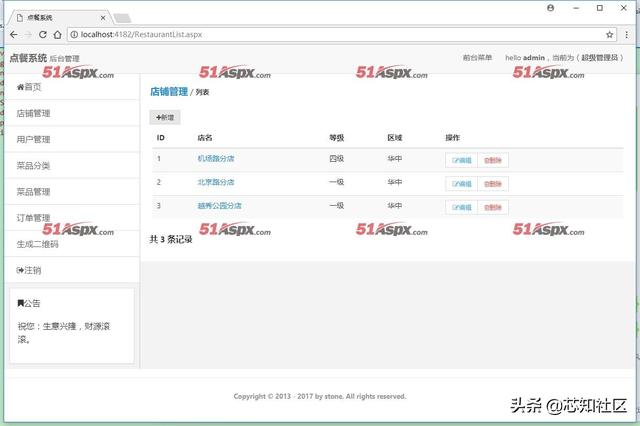The image size is (640, 426).
Task: Bookmark this page with the star icon
Action: (609, 35)
